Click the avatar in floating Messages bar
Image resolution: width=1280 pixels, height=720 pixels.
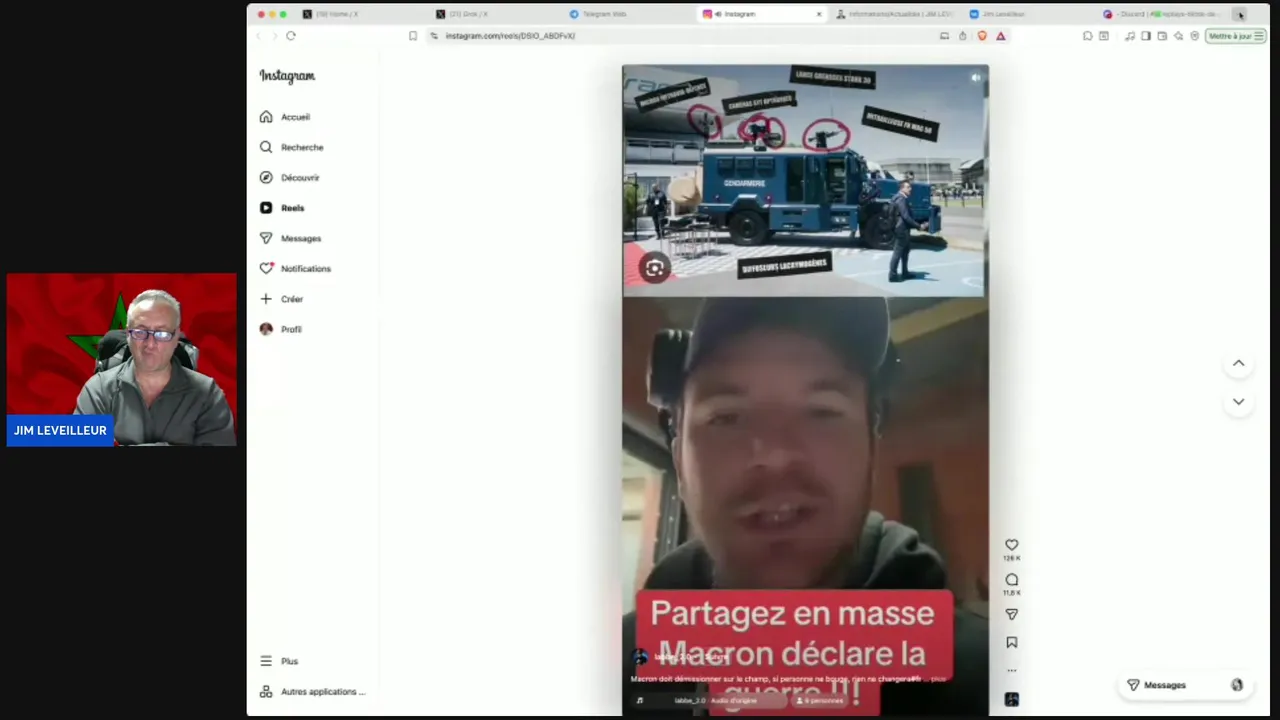pyautogui.click(x=1236, y=685)
